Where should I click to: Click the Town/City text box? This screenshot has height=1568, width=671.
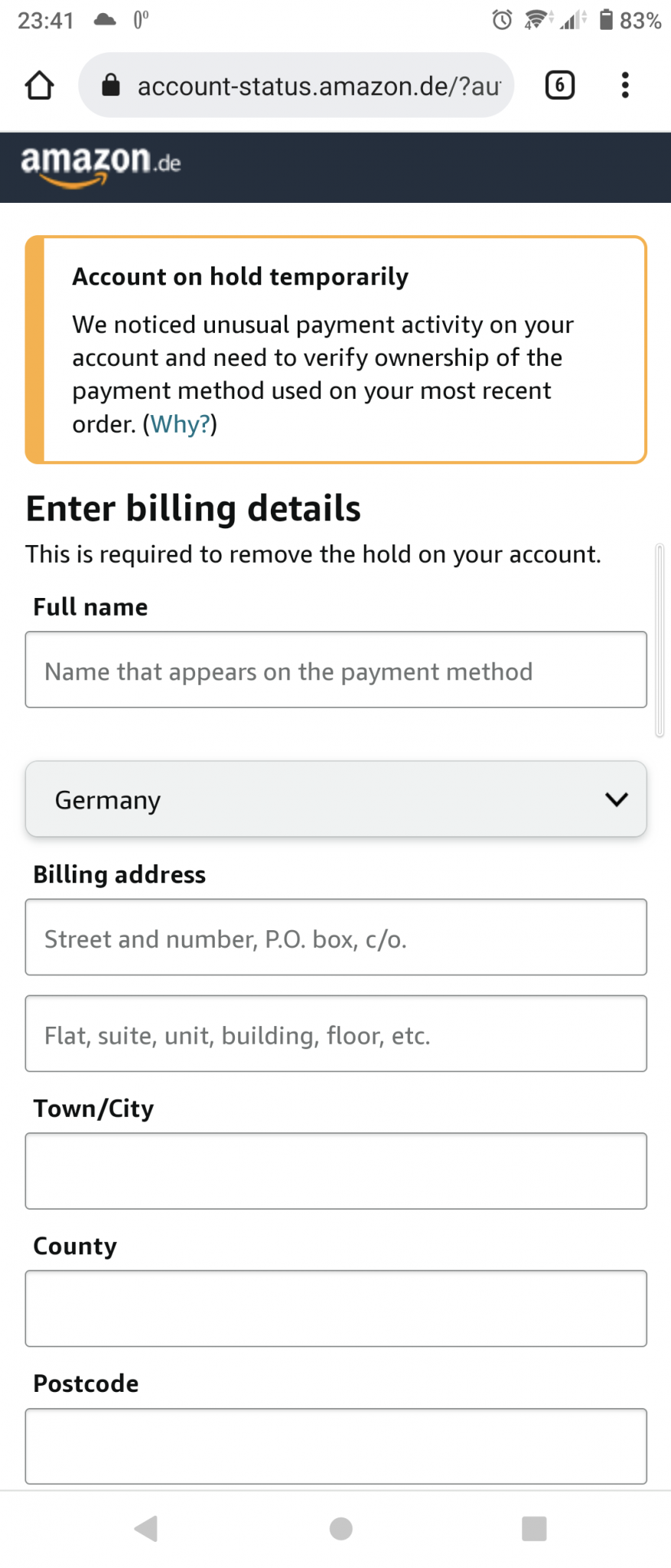pyautogui.click(x=336, y=1171)
